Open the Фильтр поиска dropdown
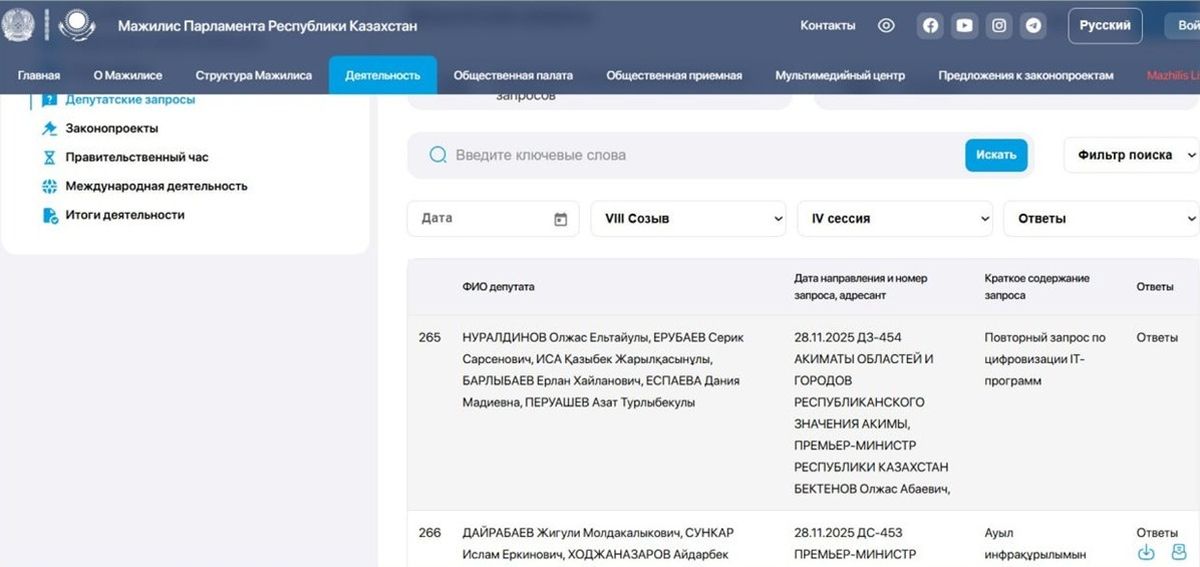The width and height of the screenshot is (1200, 567). [1131, 155]
